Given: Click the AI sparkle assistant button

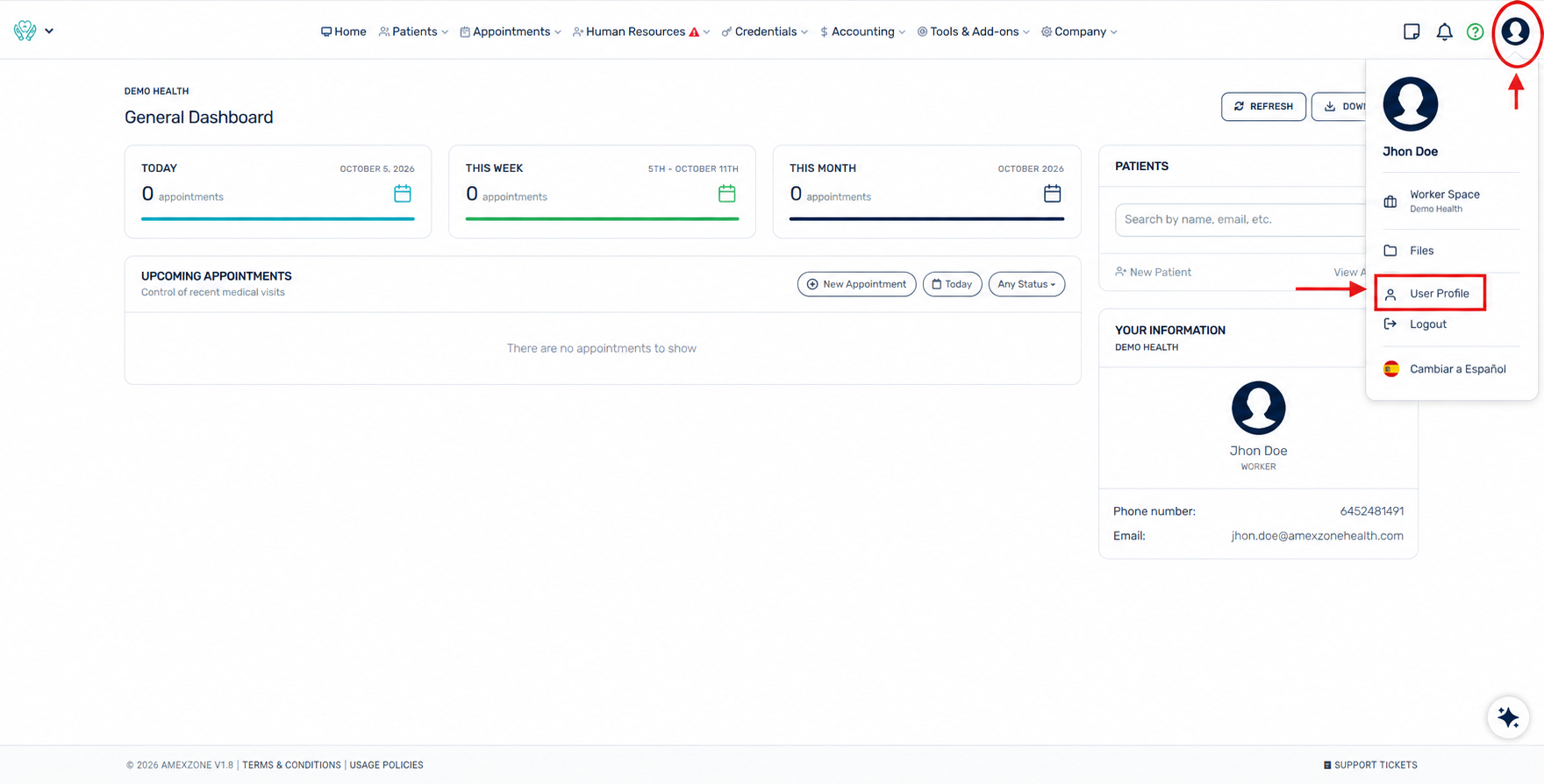Looking at the screenshot, I should [x=1508, y=717].
